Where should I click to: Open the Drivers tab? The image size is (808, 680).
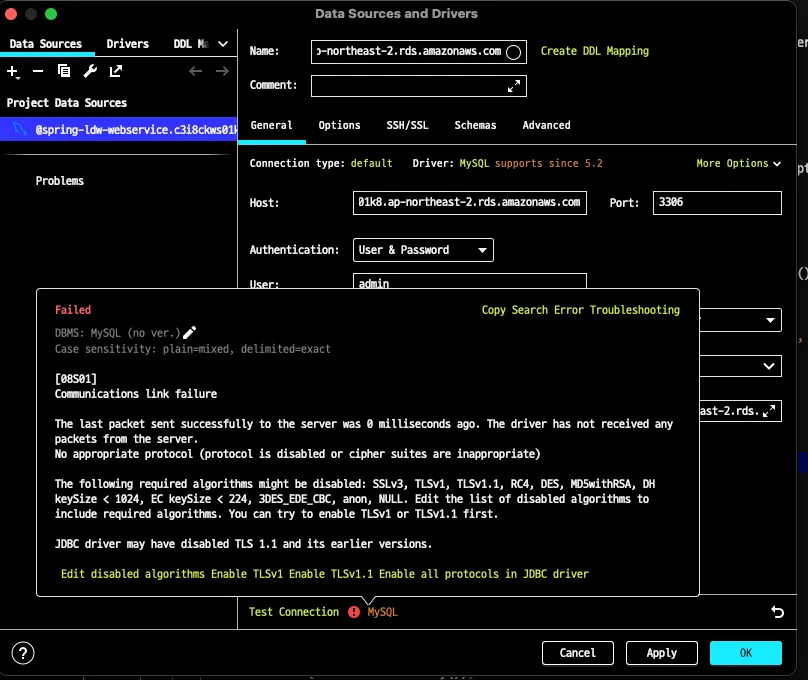click(x=127, y=44)
